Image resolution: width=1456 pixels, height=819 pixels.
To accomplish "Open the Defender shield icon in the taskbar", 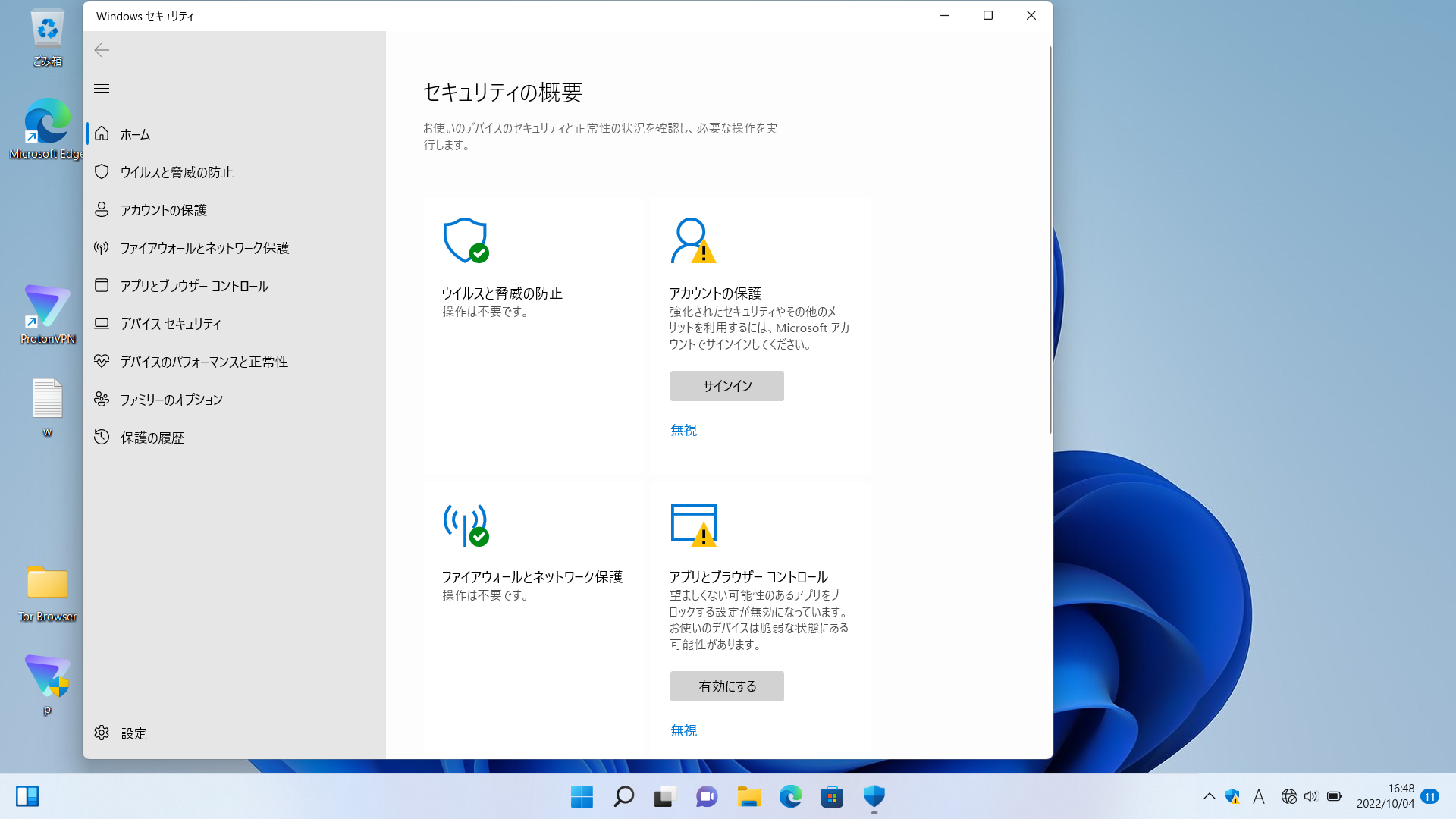I will 874,796.
